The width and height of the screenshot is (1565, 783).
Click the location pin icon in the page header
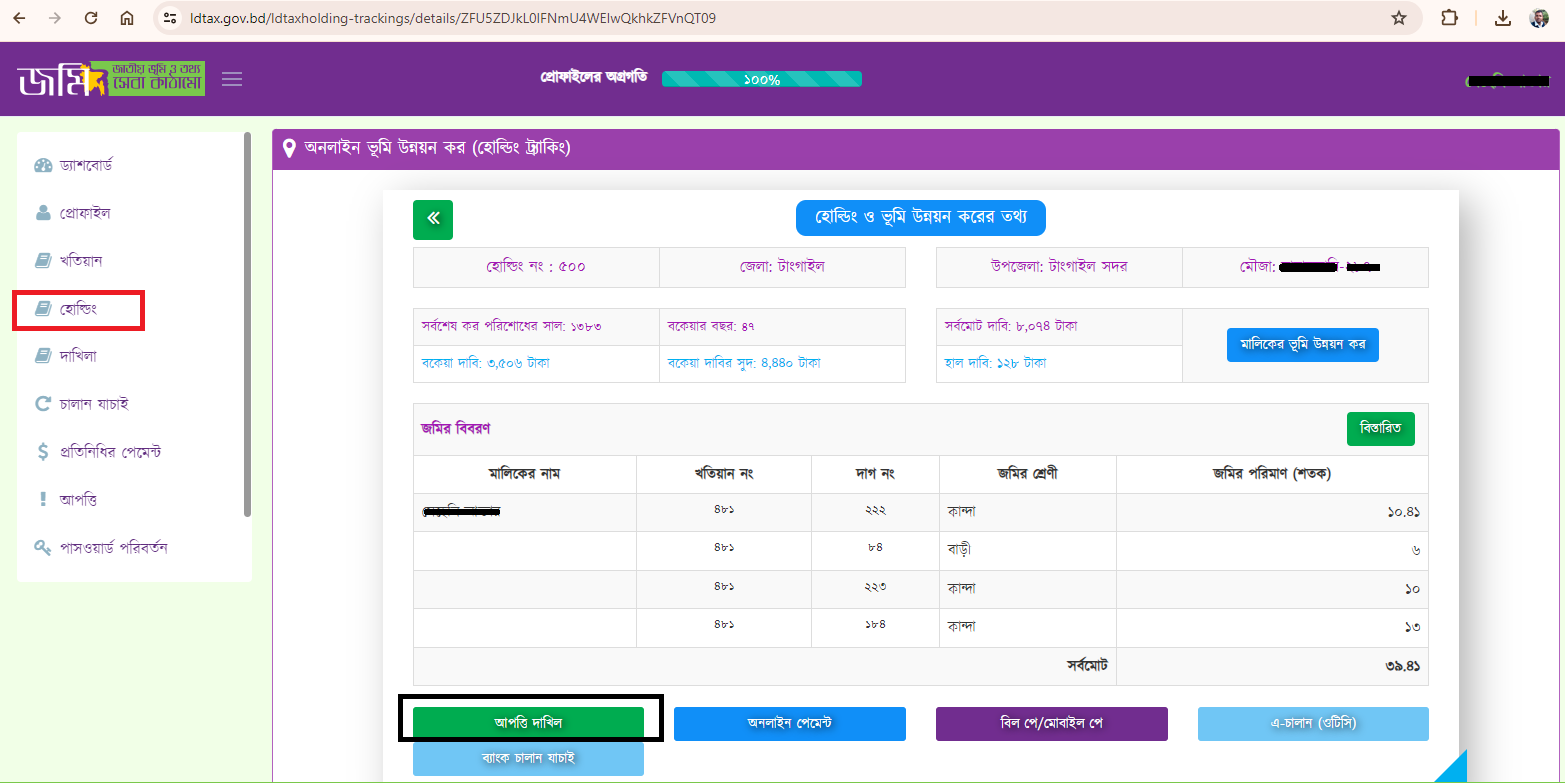pos(289,148)
